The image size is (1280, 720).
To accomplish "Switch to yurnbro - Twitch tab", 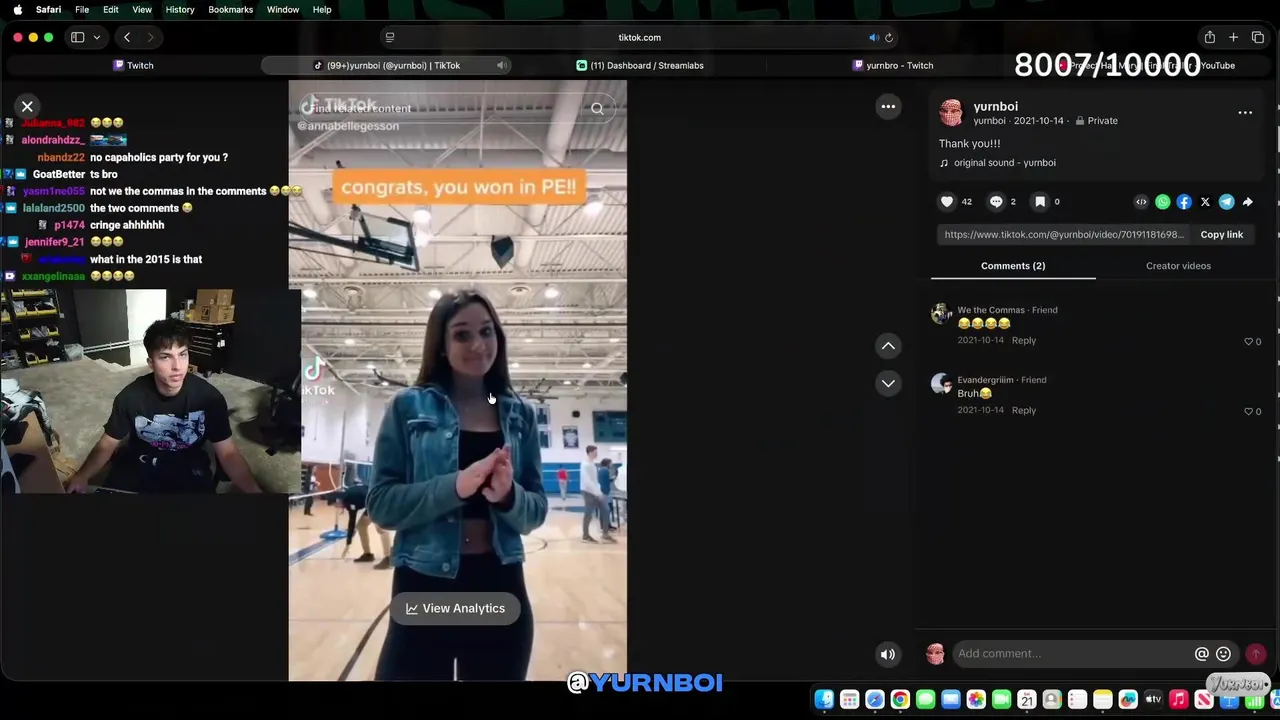I will (x=892, y=65).
